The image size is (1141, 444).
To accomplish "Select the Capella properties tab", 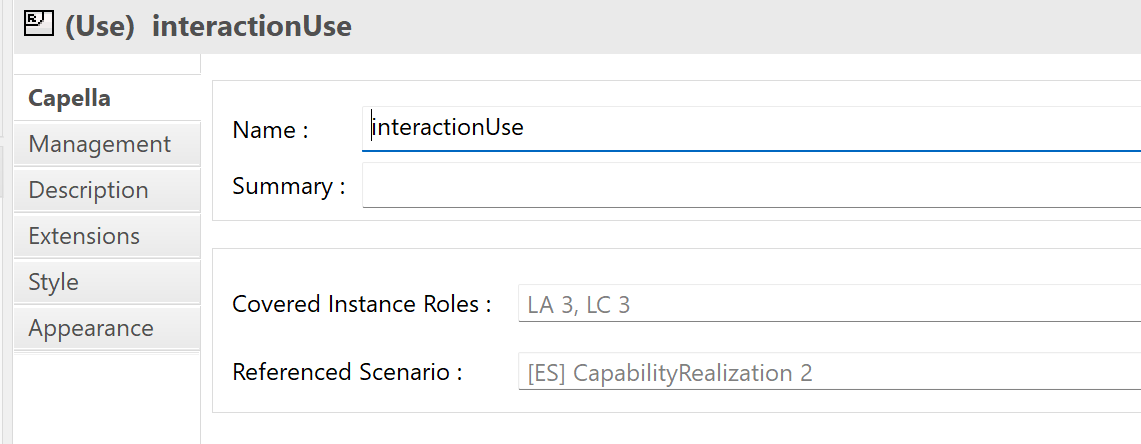I will click(69, 98).
